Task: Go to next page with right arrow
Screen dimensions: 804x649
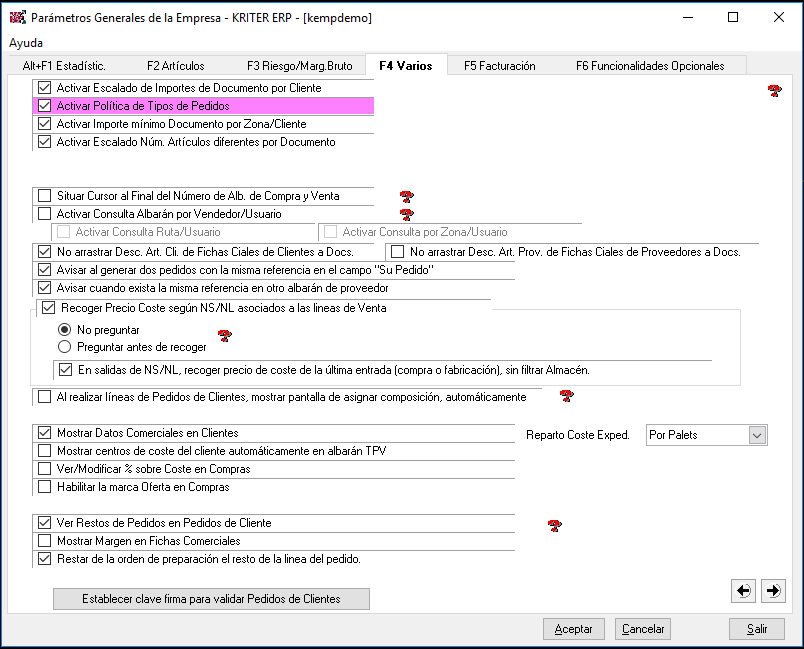Action: point(773,591)
